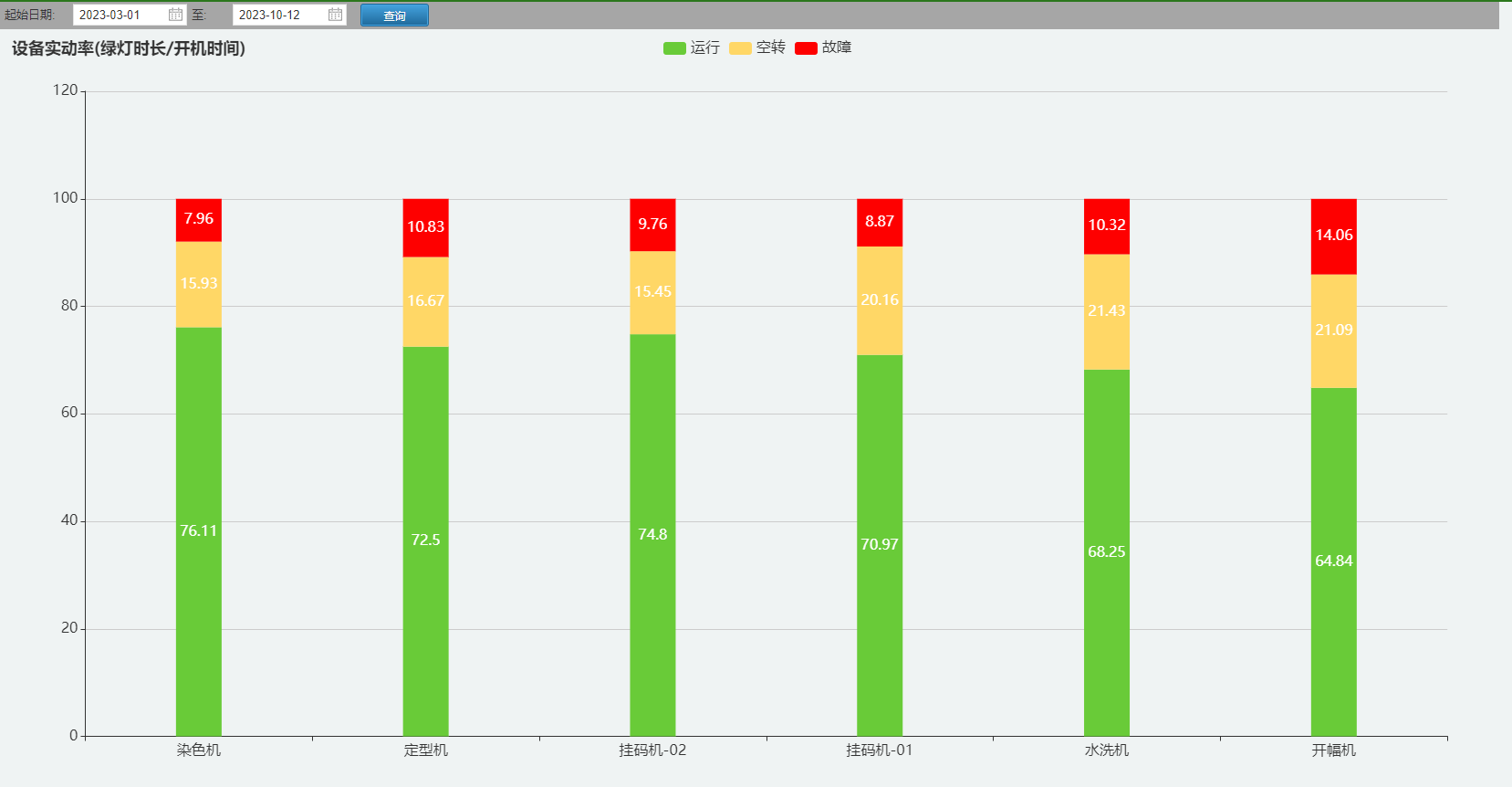Click the y-axis value 20
The height and width of the screenshot is (787, 1512).
[x=69, y=628]
